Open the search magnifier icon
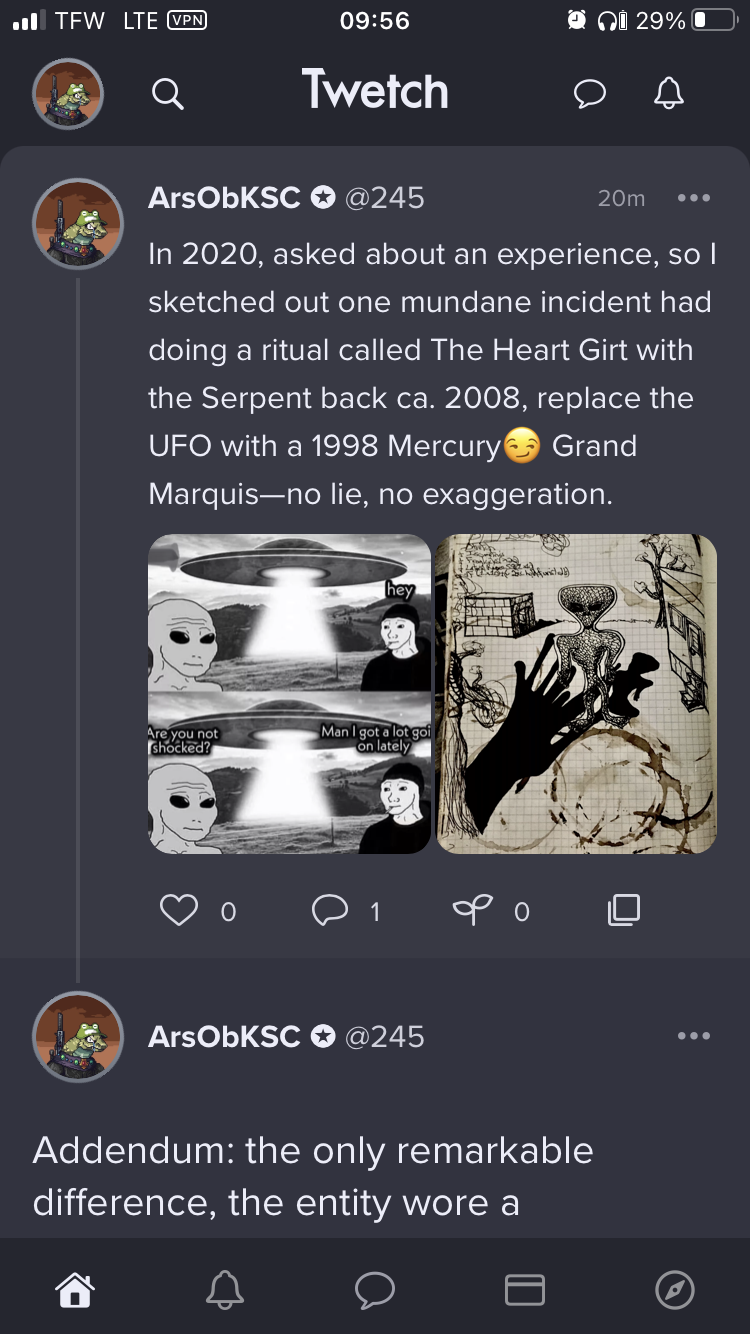The image size is (750, 1334). 167,94
